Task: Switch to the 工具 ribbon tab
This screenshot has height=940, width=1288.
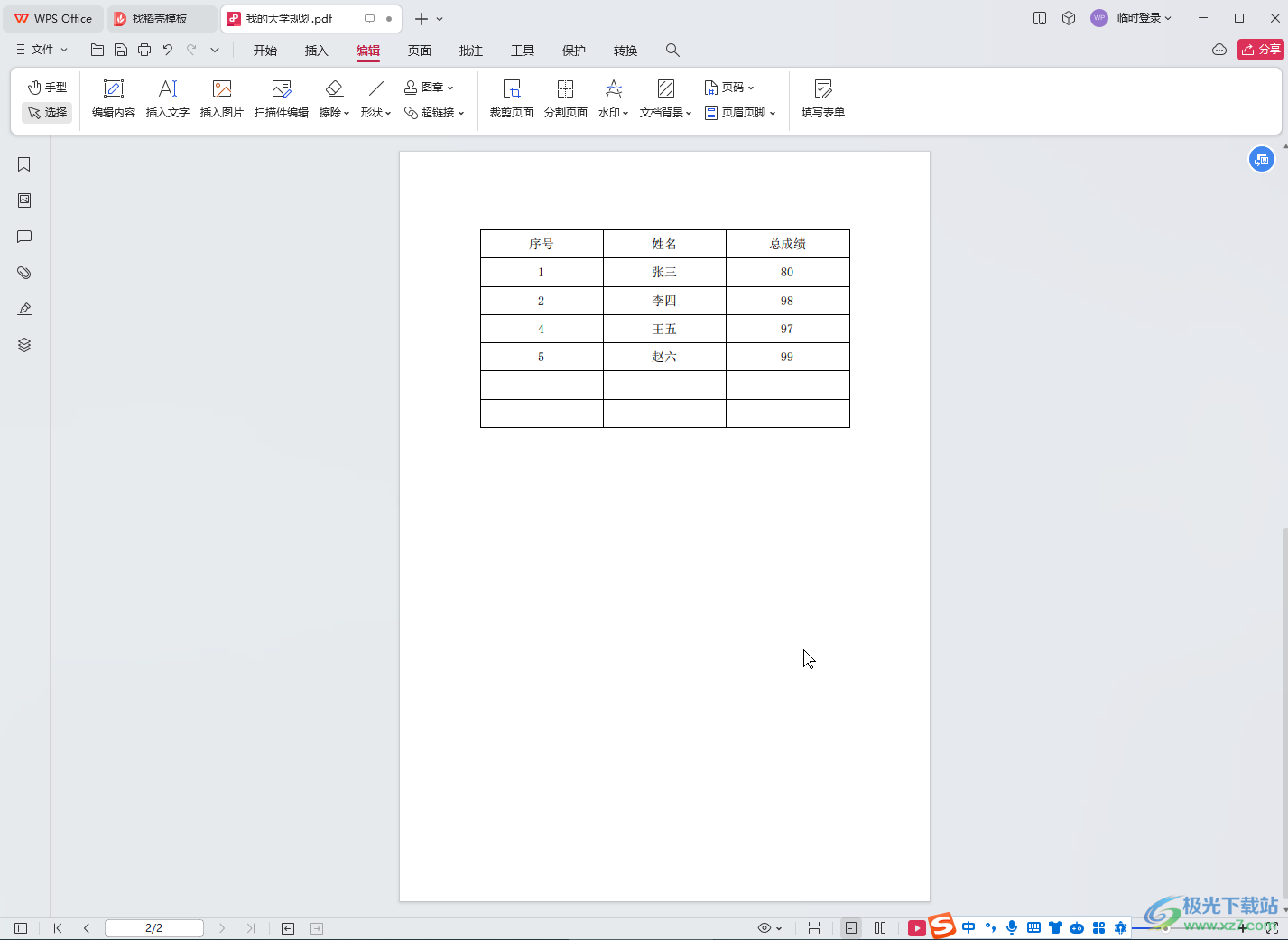Action: click(x=523, y=51)
